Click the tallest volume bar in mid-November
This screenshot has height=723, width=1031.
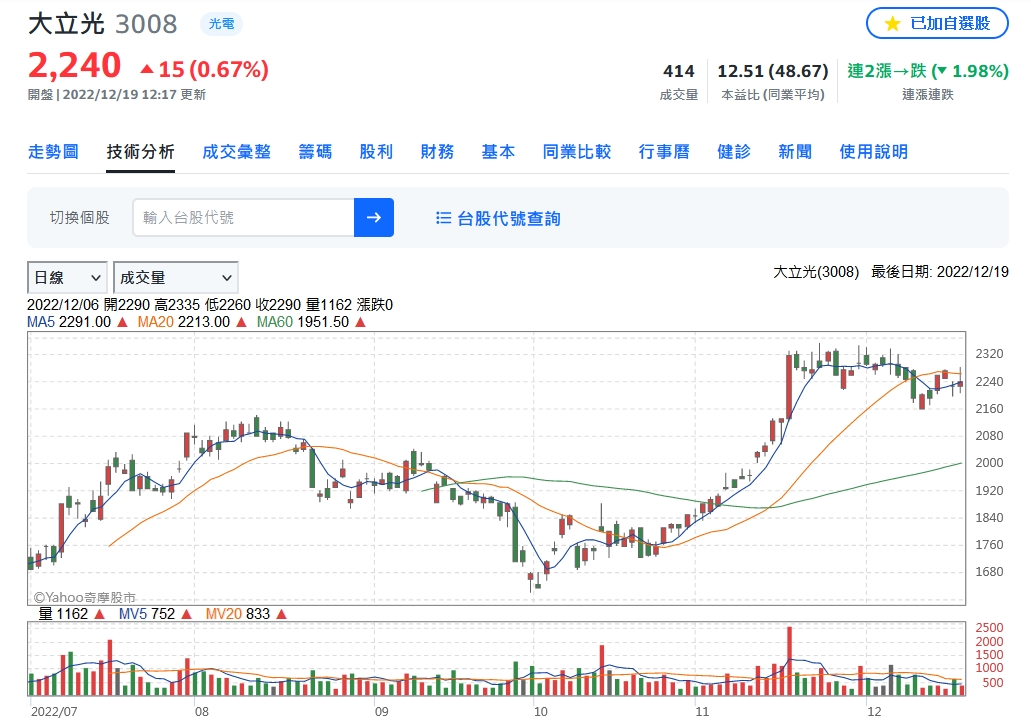tap(789, 661)
